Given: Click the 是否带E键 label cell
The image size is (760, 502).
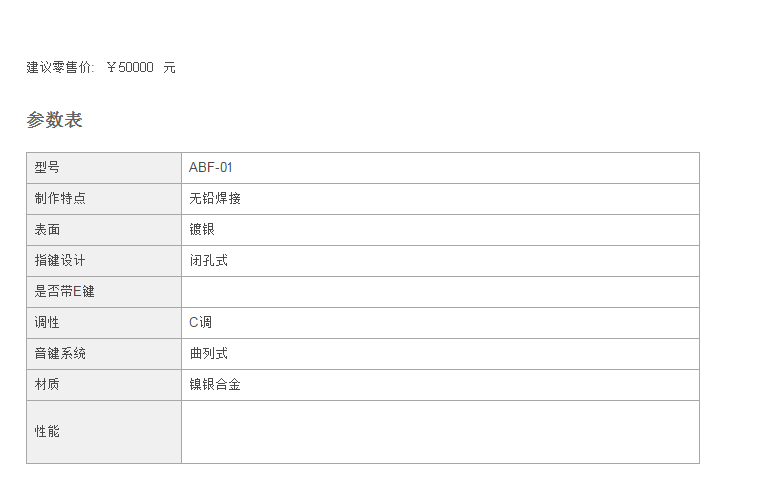Looking at the screenshot, I should point(104,292).
